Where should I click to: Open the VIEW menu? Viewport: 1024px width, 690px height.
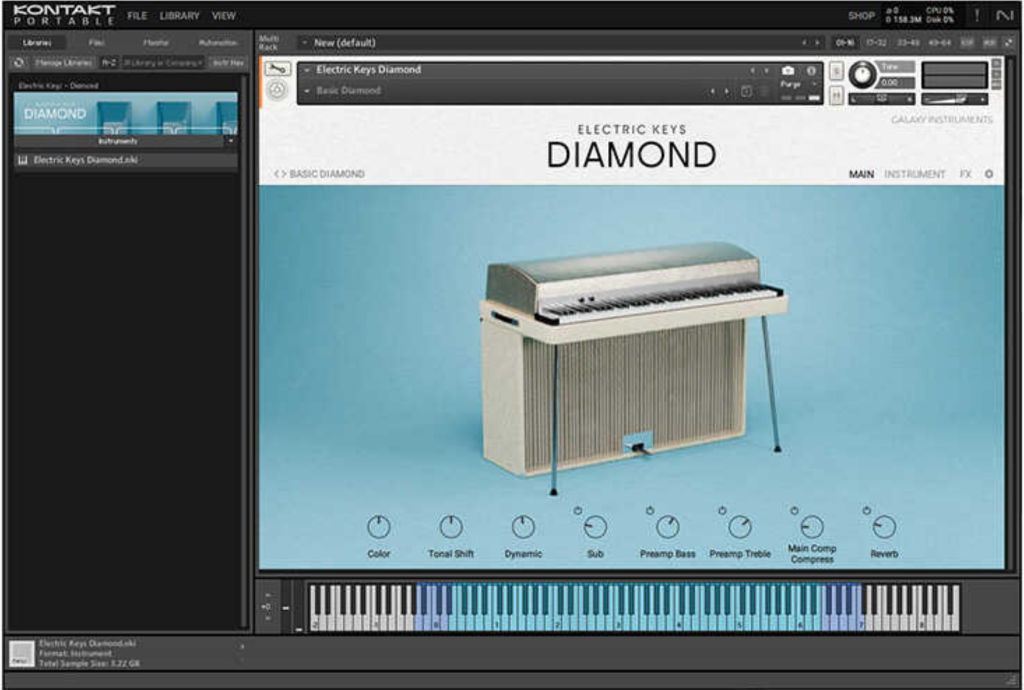coord(223,16)
